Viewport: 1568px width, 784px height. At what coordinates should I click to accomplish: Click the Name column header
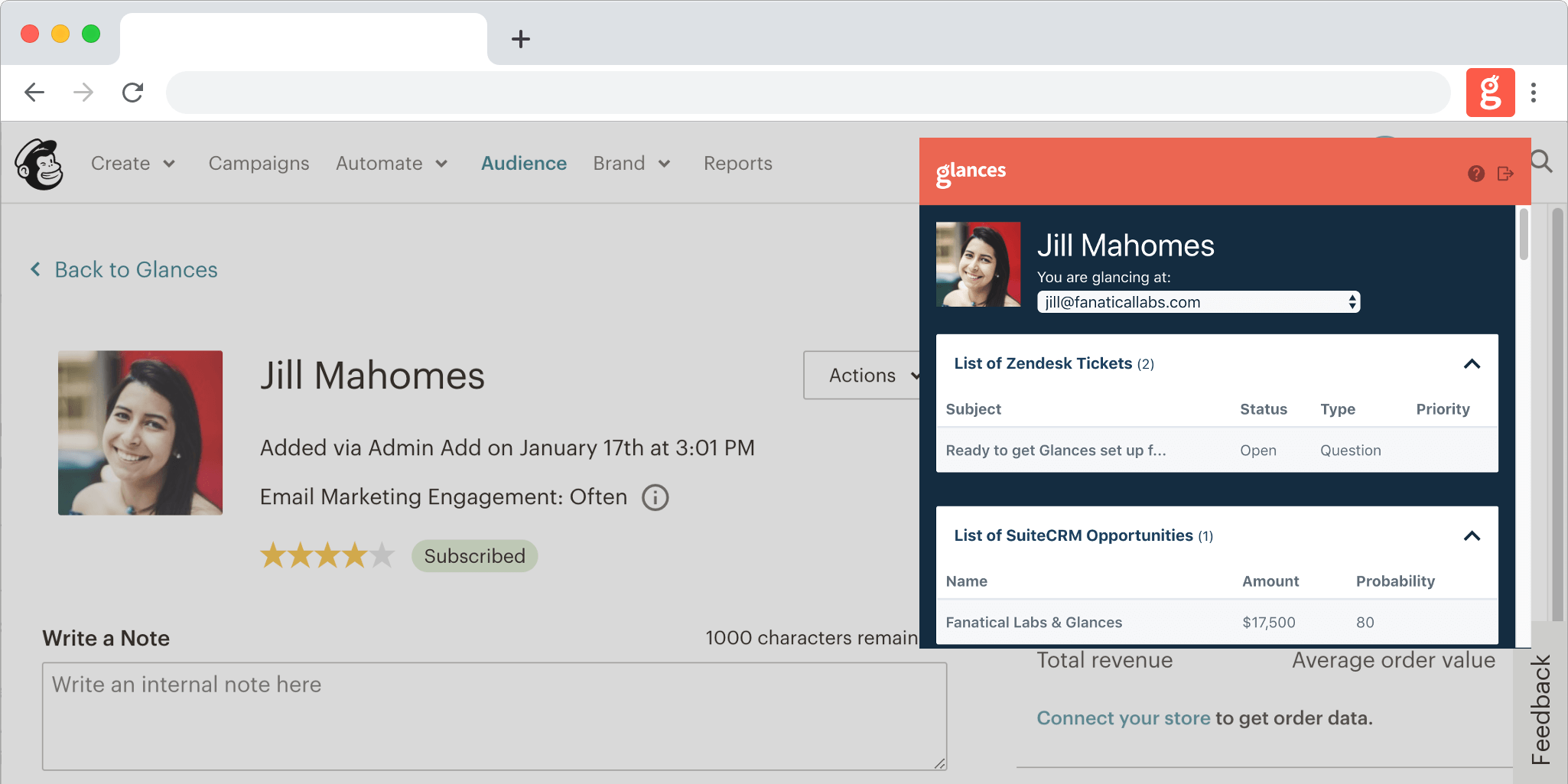[x=966, y=581]
